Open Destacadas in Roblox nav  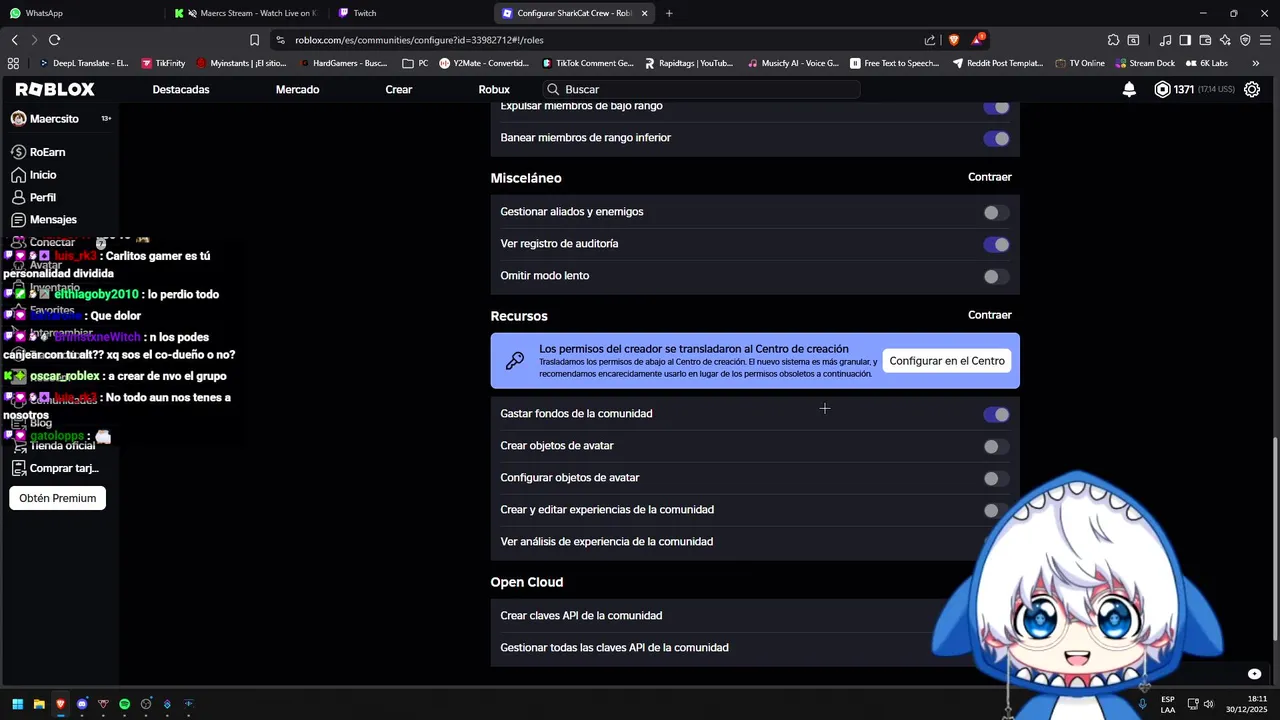tap(181, 89)
